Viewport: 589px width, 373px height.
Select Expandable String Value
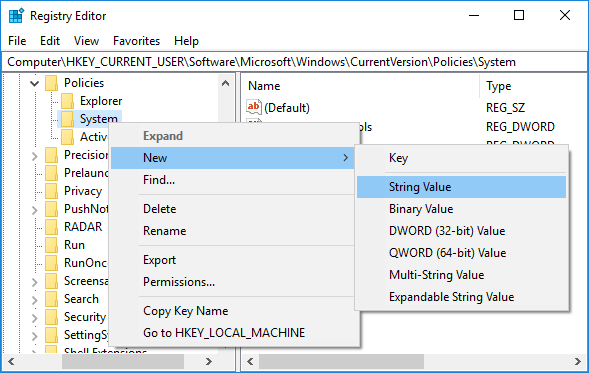[x=461, y=297]
